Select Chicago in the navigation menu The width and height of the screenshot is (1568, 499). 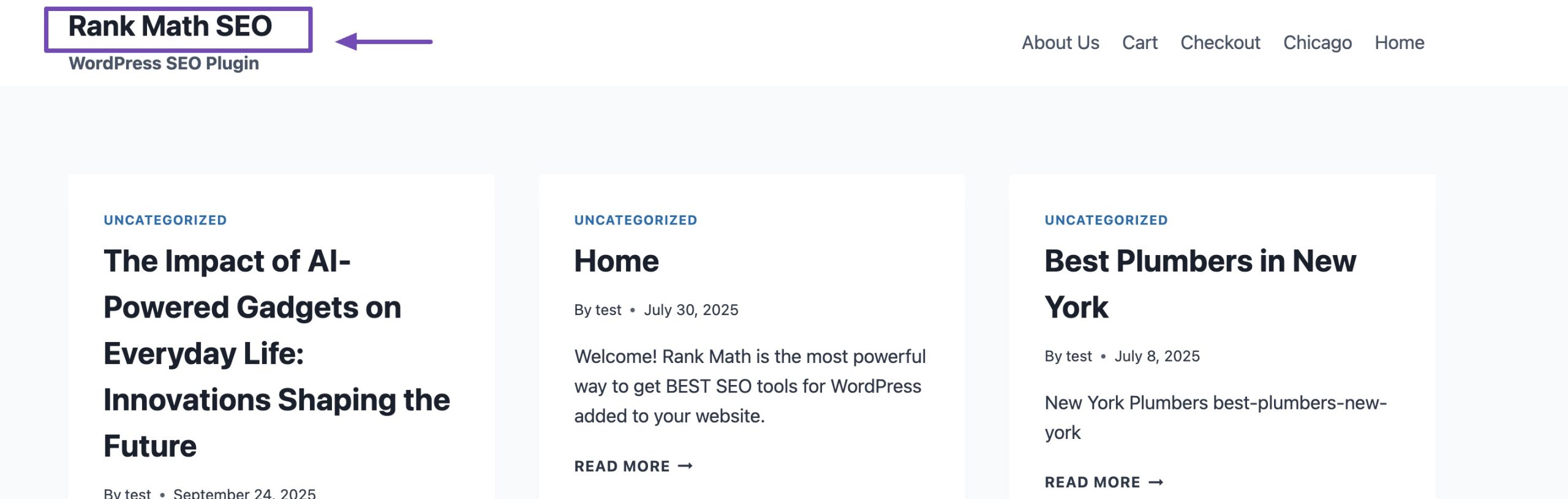point(1317,42)
